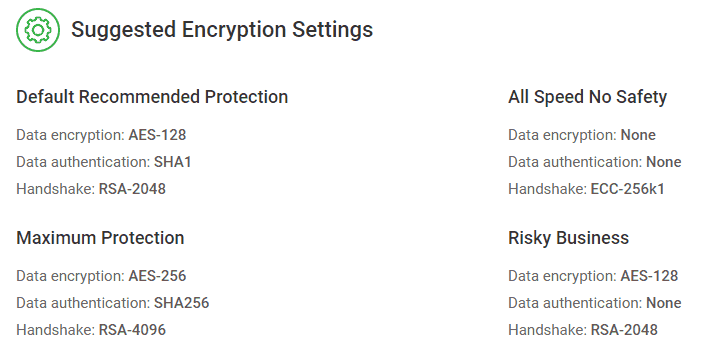Click Handshake label under All Speed No Safety
Image resolution: width=708 pixels, height=361 pixels.
click(x=548, y=189)
